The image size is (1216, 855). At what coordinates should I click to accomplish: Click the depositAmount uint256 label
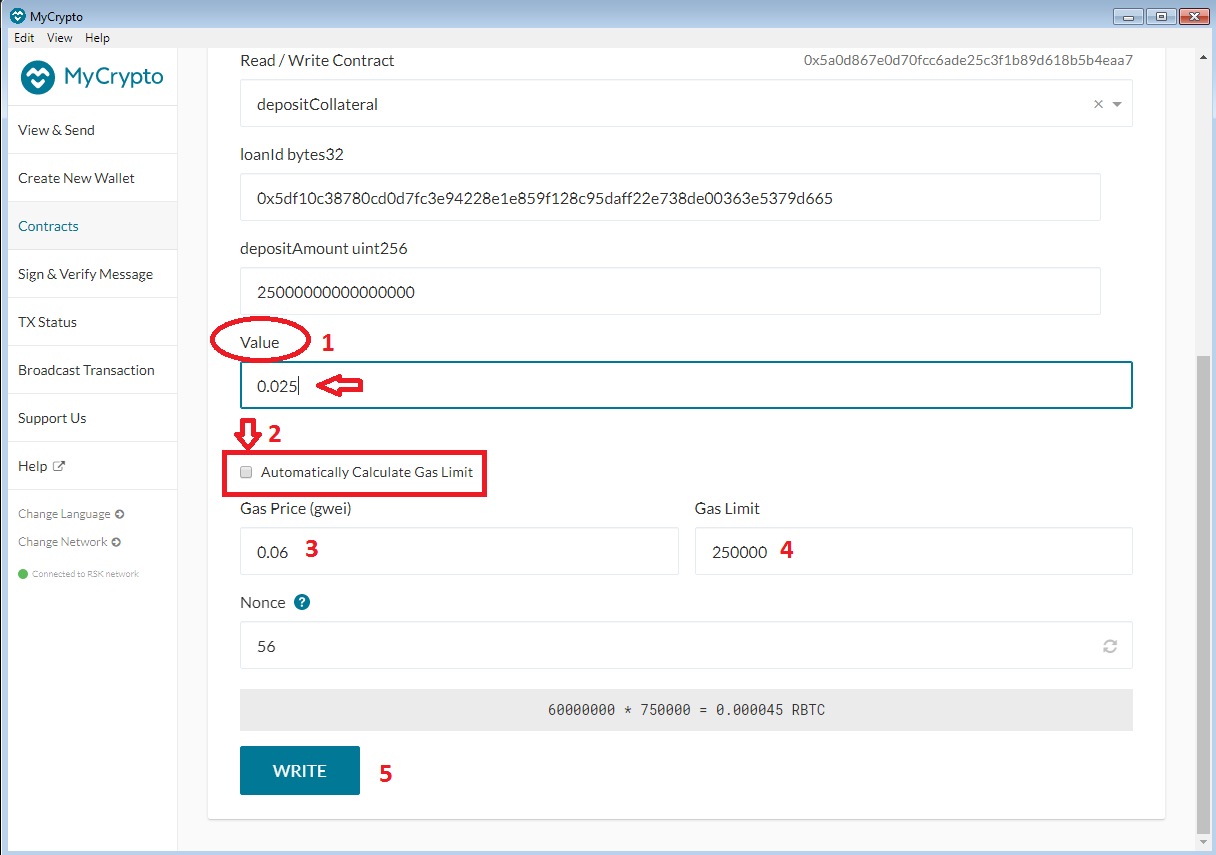tap(323, 248)
